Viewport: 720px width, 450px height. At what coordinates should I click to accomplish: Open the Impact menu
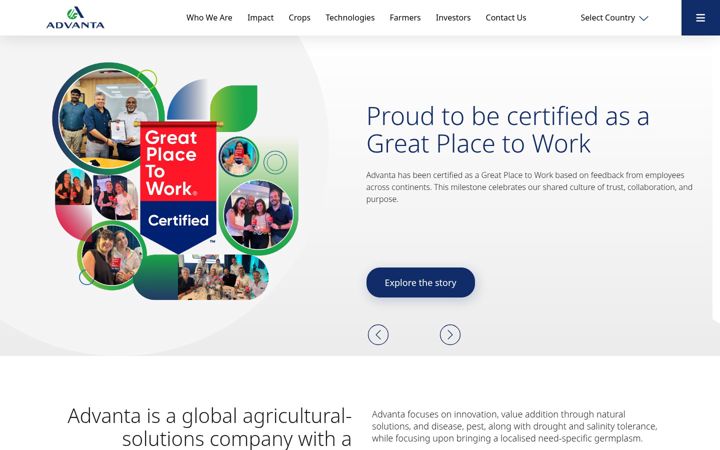[260, 18]
